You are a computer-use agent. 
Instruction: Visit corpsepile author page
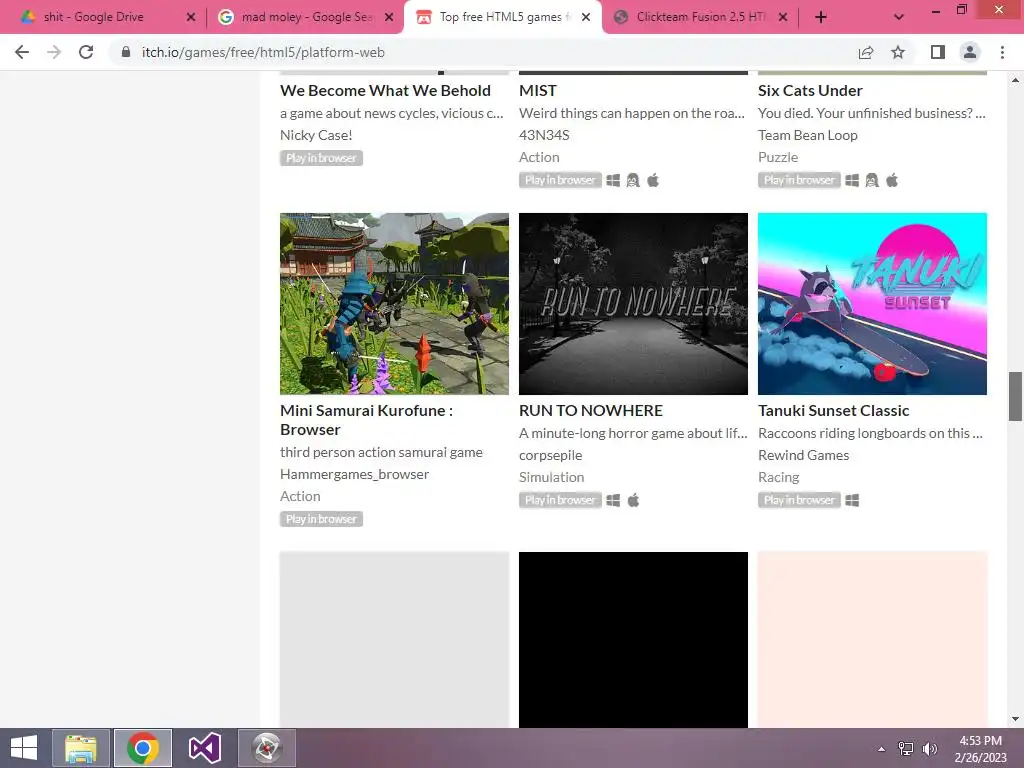coord(551,455)
